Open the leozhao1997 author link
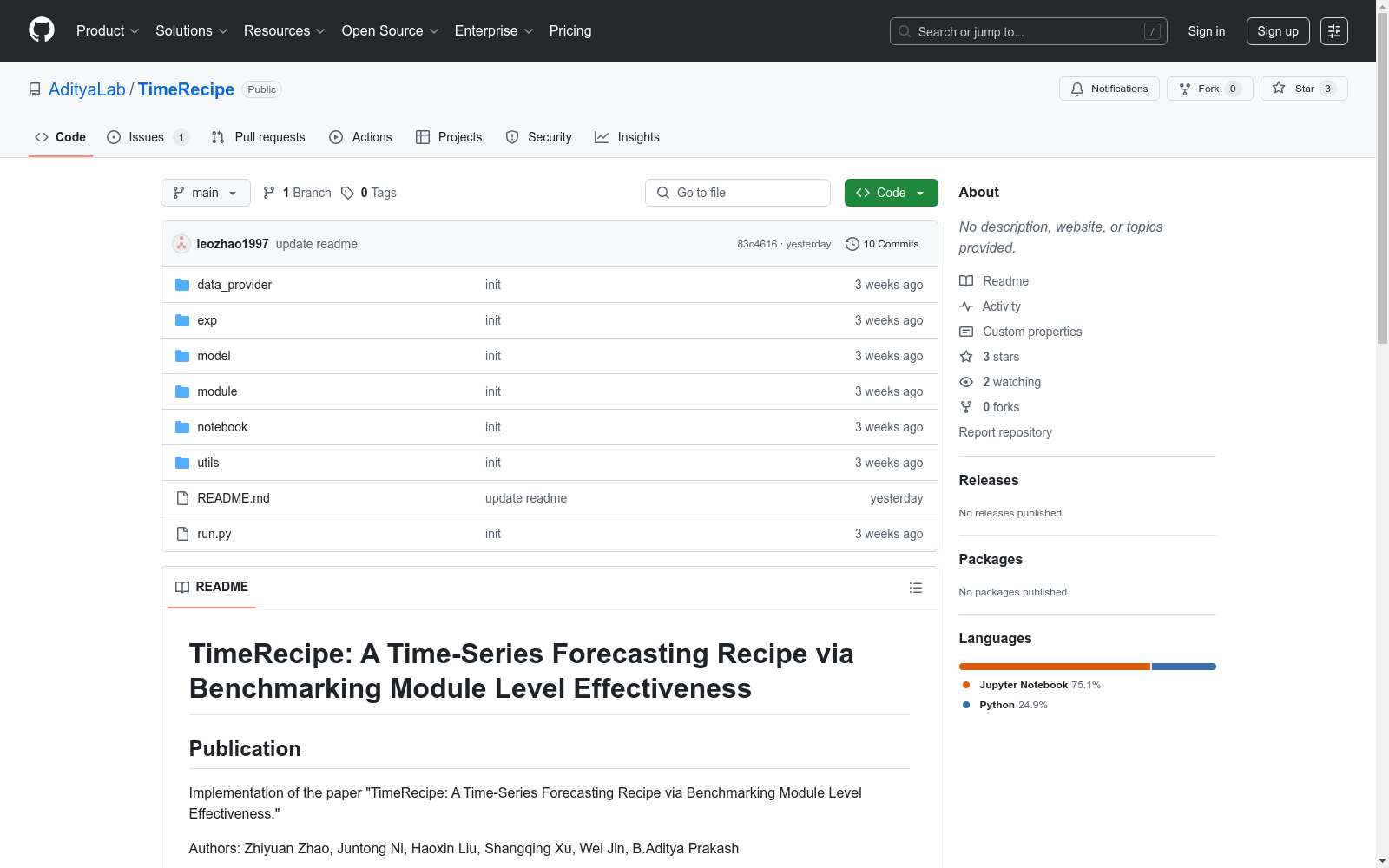The image size is (1389, 868). coord(233,244)
